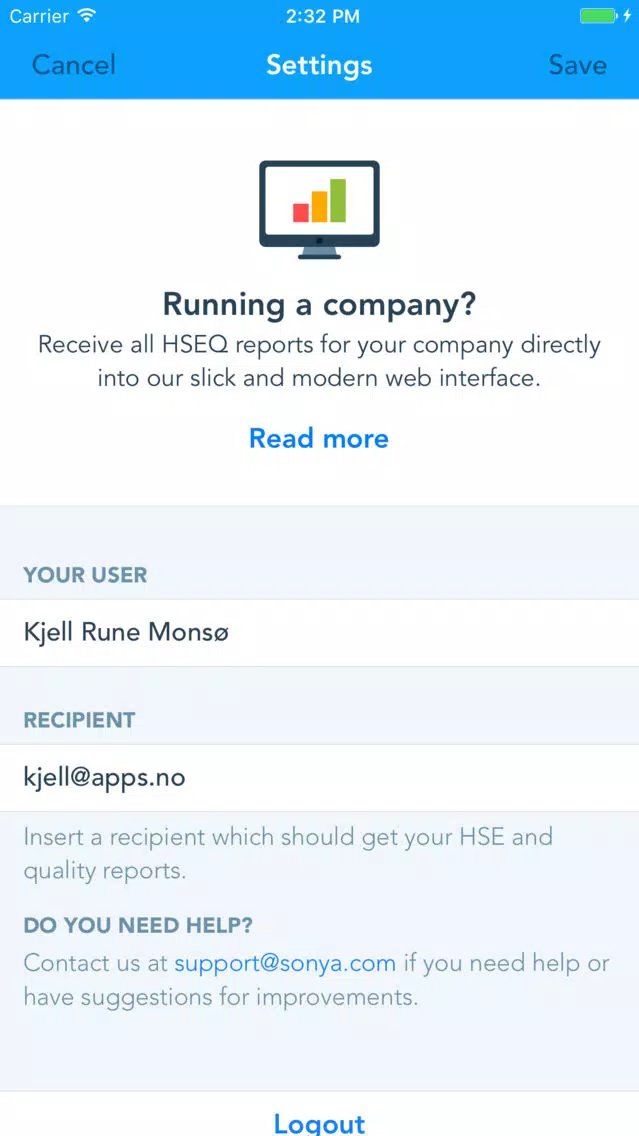639x1136 pixels.
Task: Tap the red bar in chart illustration
Action: [301, 212]
